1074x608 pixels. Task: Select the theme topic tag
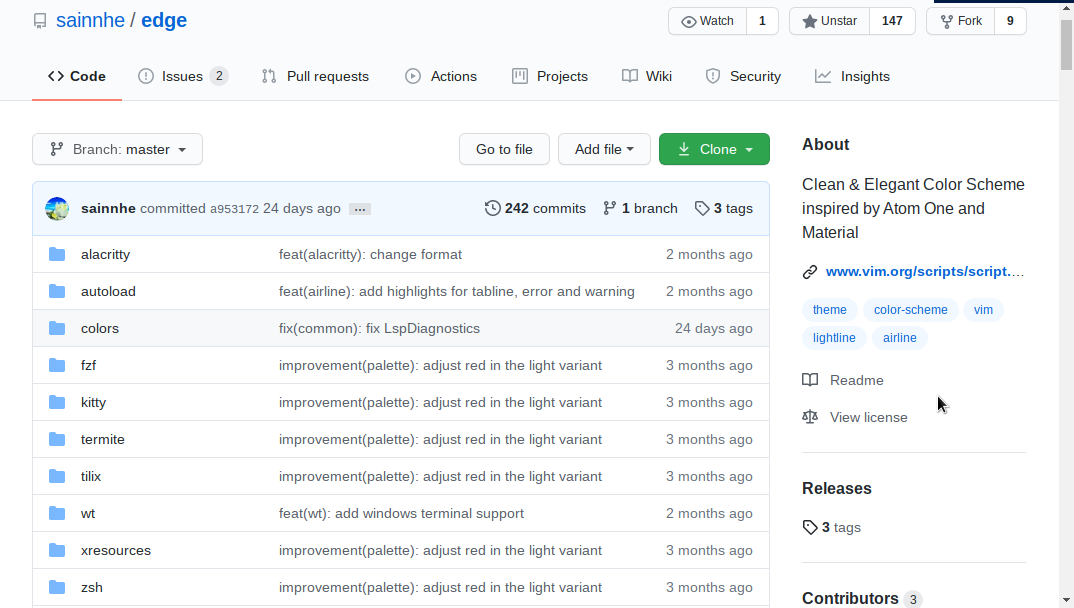coord(829,310)
